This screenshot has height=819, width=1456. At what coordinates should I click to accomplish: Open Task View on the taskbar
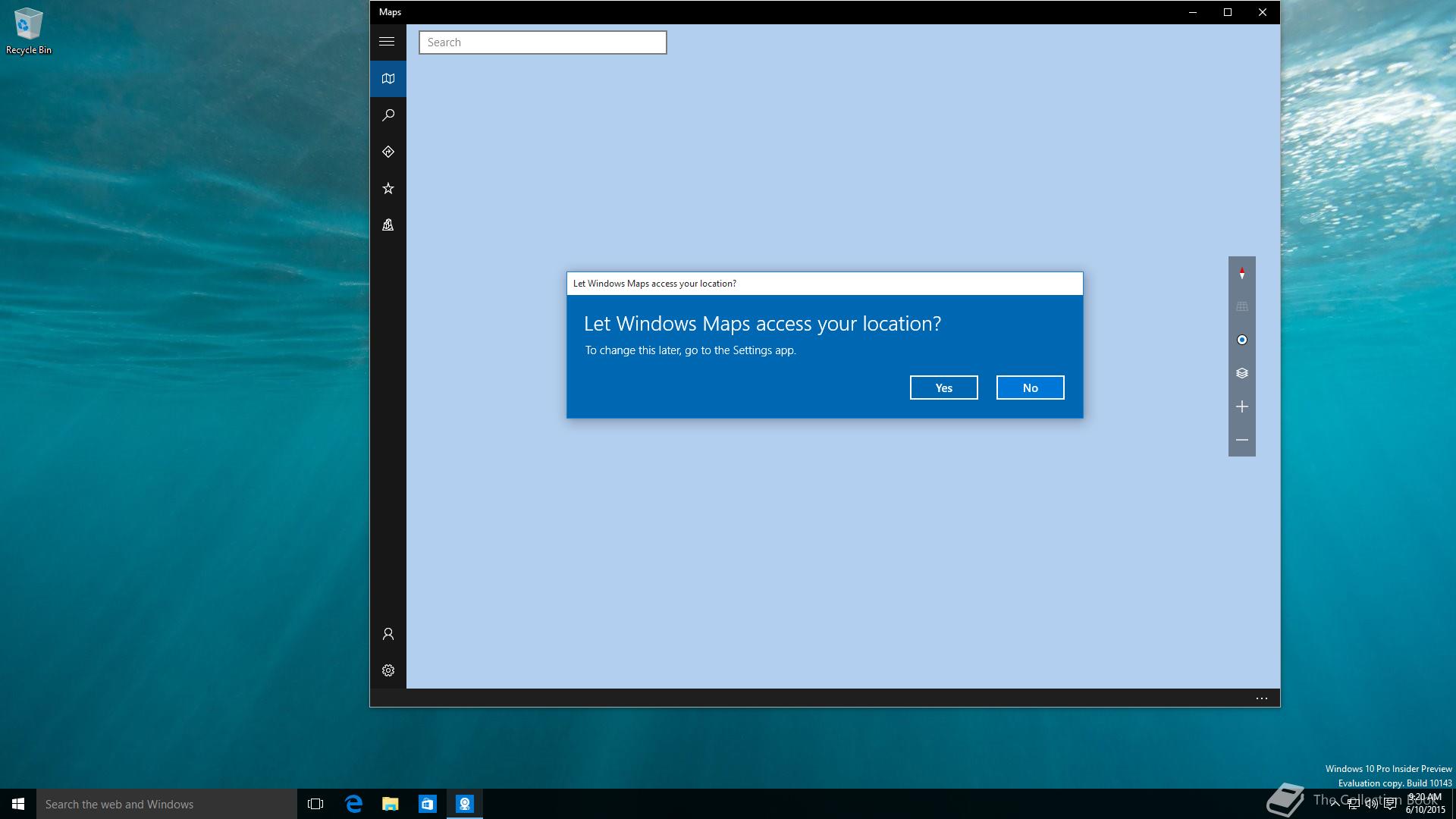click(315, 804)
